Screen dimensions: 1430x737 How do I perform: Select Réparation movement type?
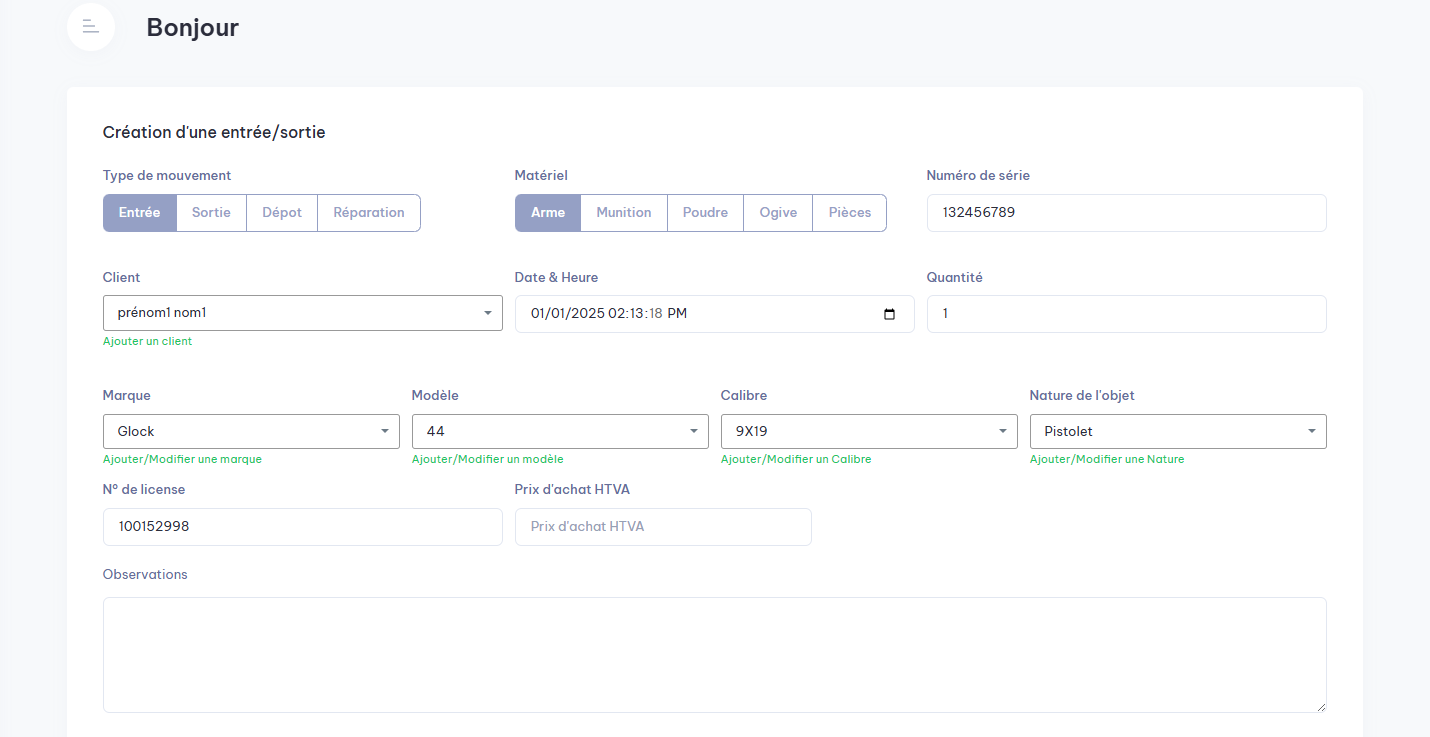[x=368, y=213]
